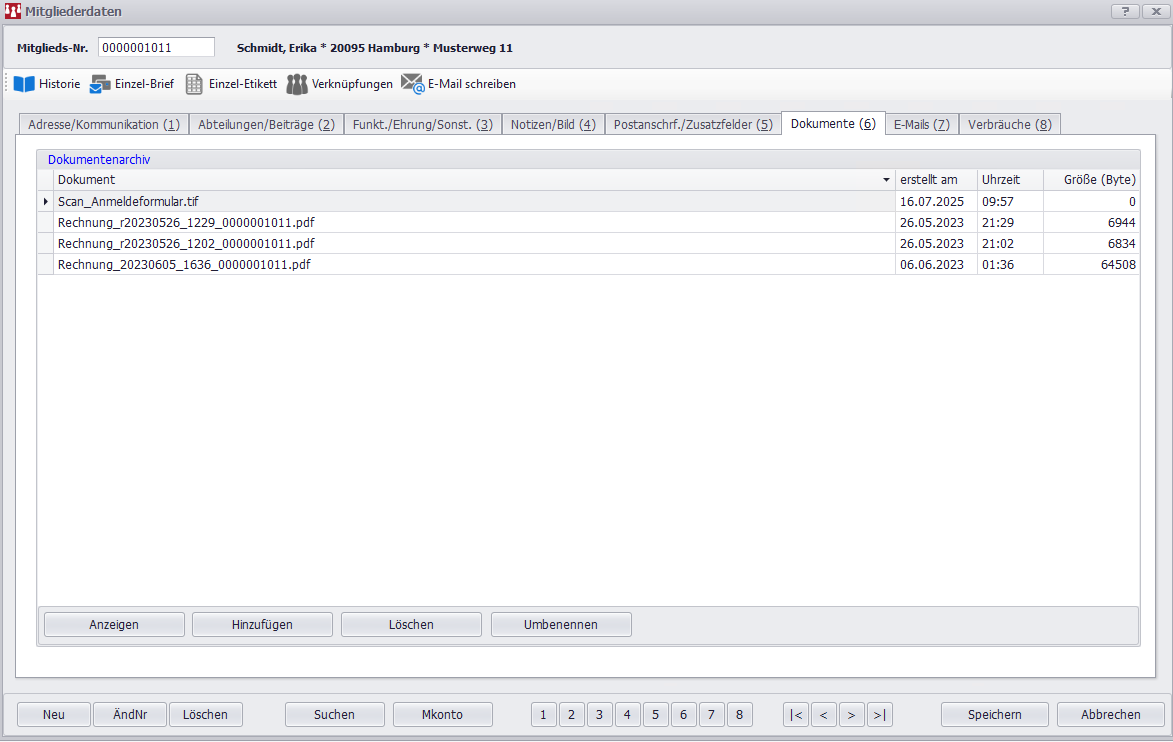
Task: Click the Umbenennen button
Action: tap(560, 624)
